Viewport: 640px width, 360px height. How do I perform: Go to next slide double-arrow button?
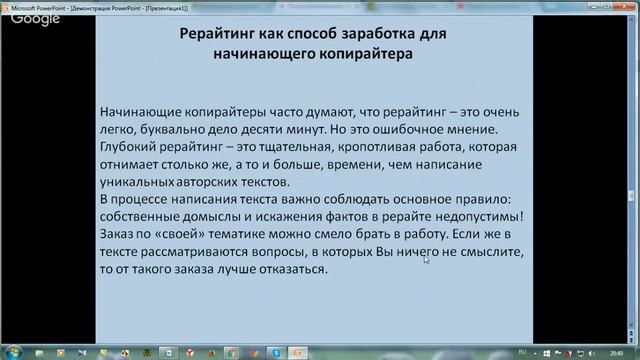click(631, 340)
